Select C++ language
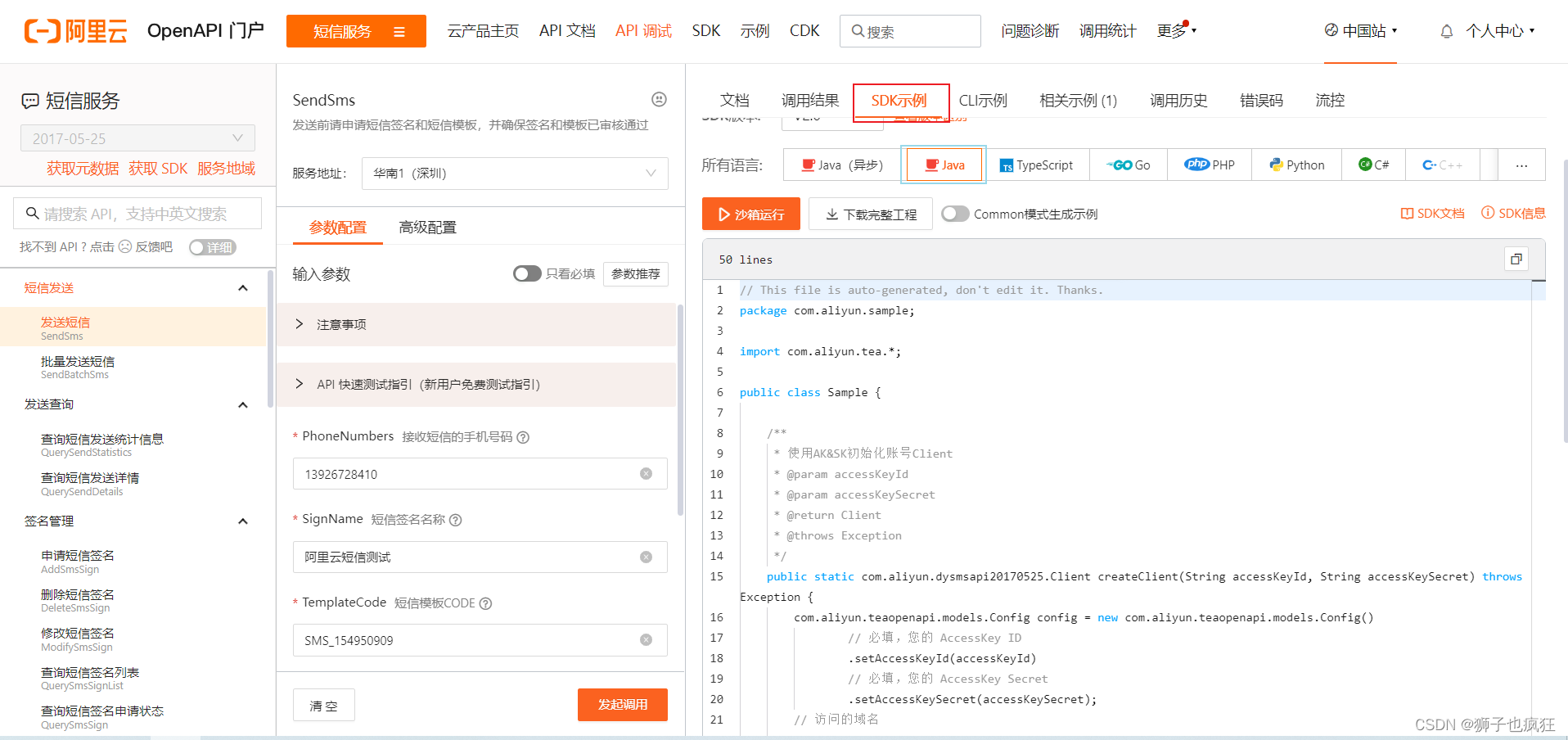The image size is (1568, 740). click(1442, 165)
